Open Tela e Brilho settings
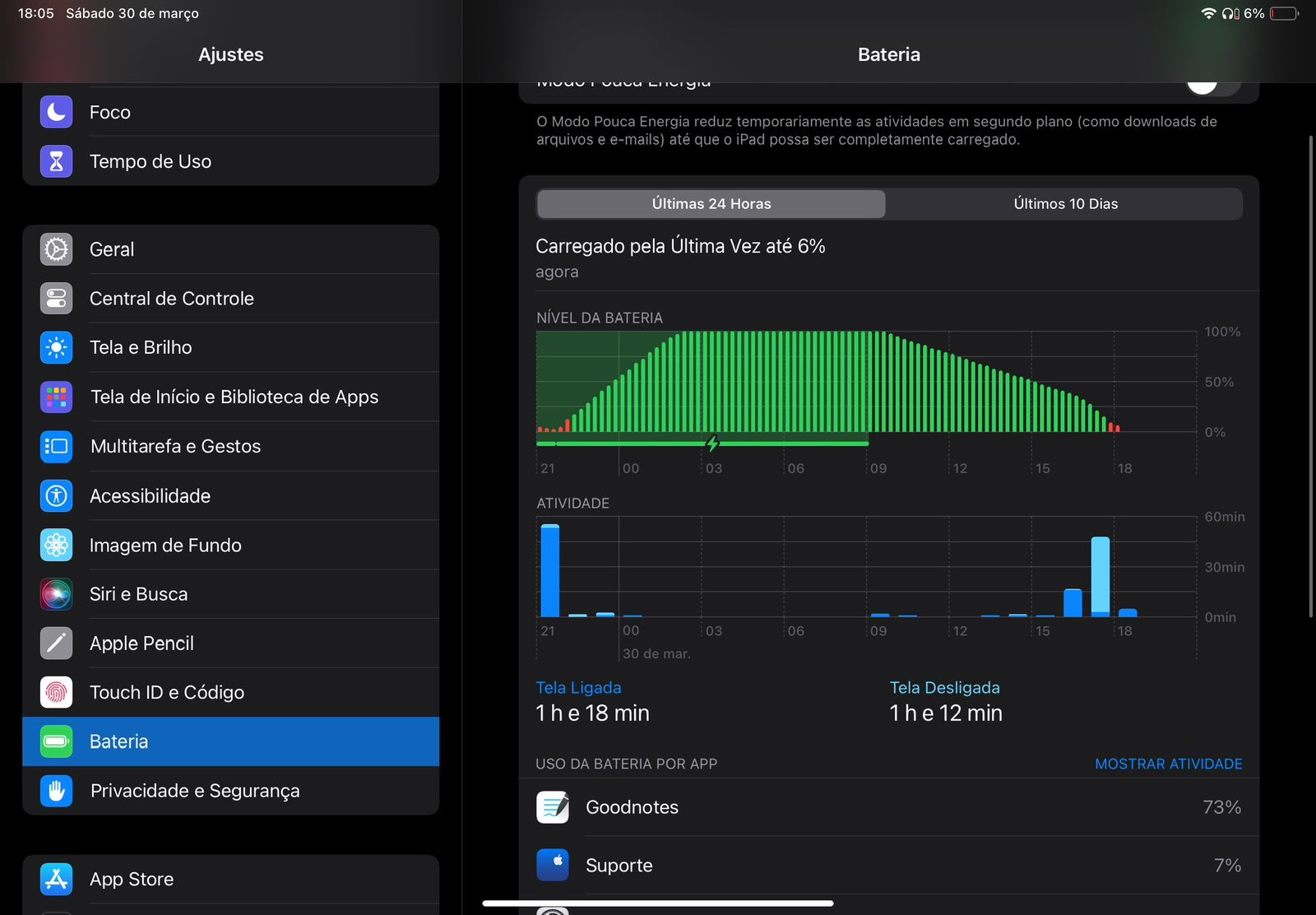Viewport: 1316px width, 915px height. [x=231, y=347]
